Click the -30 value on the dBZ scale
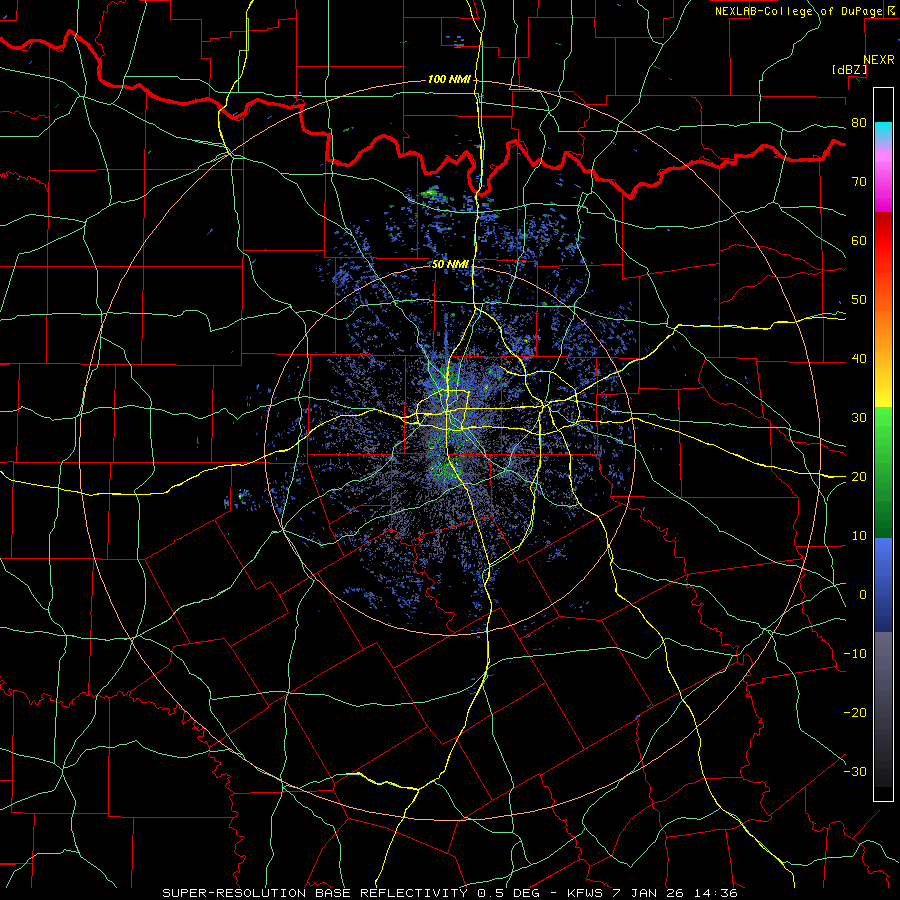900x900 pixels. tap(855, 771)
